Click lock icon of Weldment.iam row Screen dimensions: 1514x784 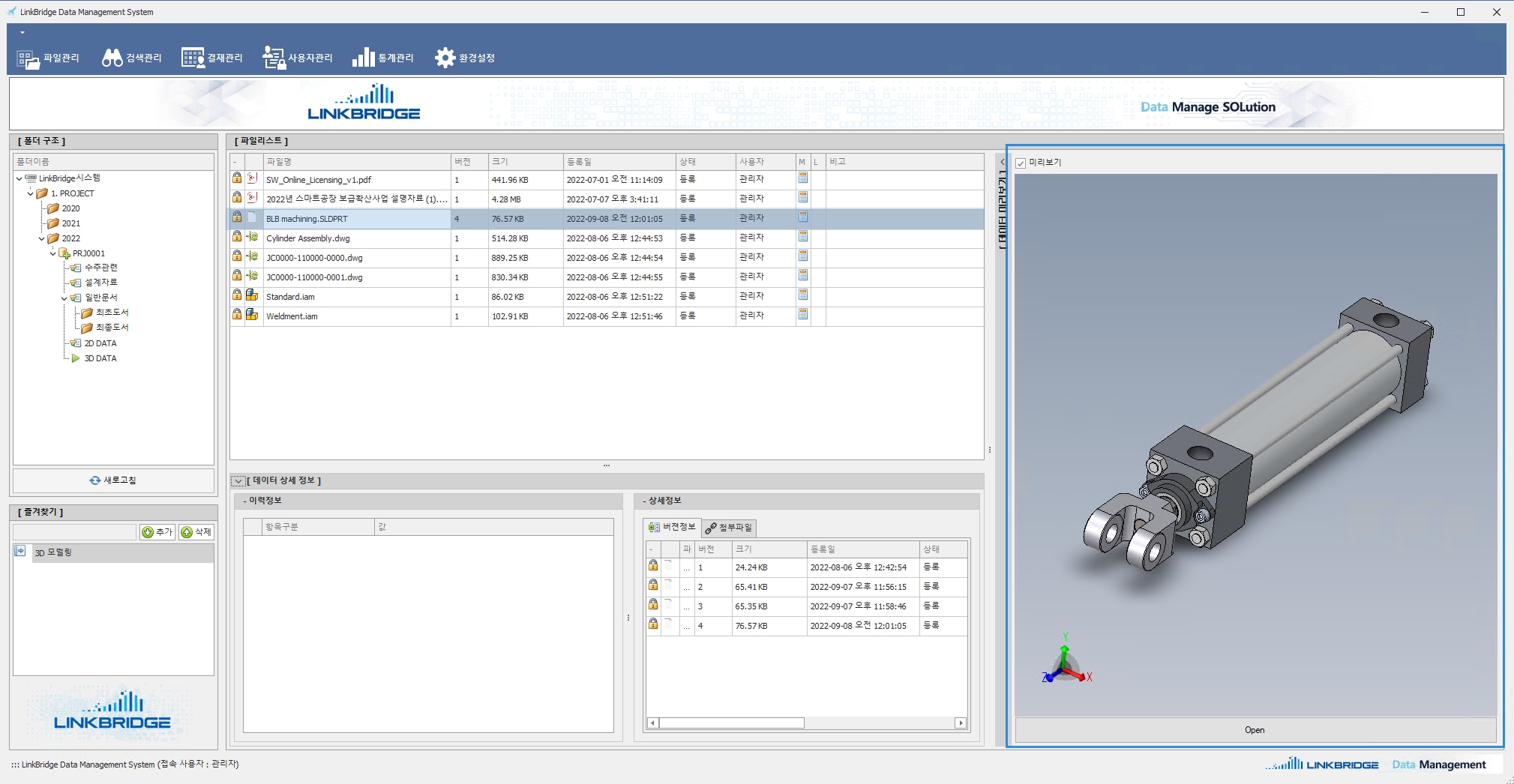tap(237, 316)
